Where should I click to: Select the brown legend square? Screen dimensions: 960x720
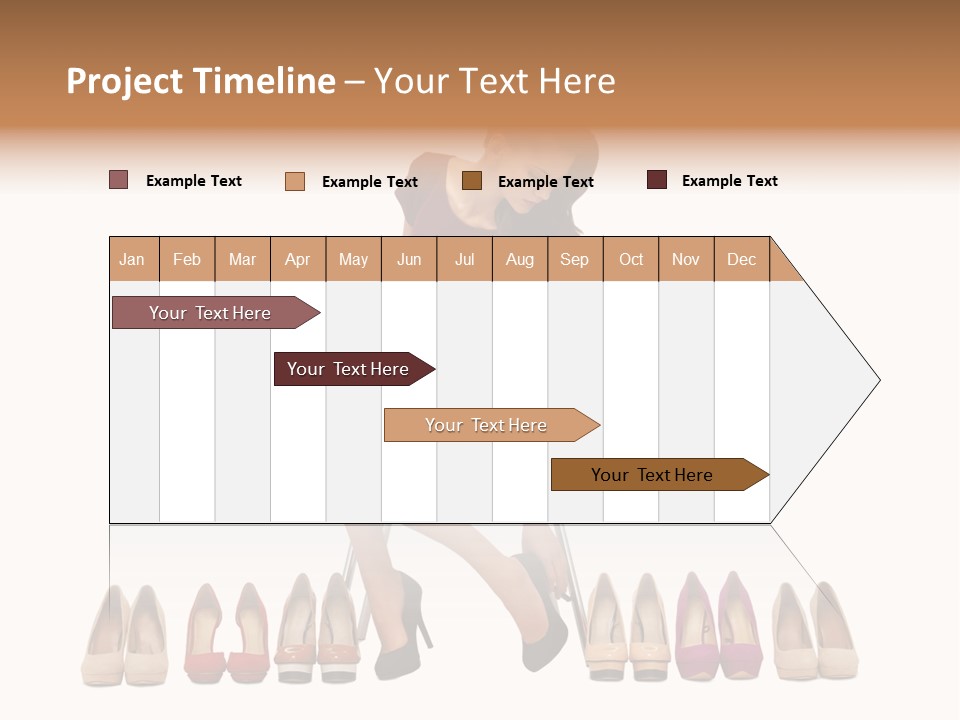[470, 180]
